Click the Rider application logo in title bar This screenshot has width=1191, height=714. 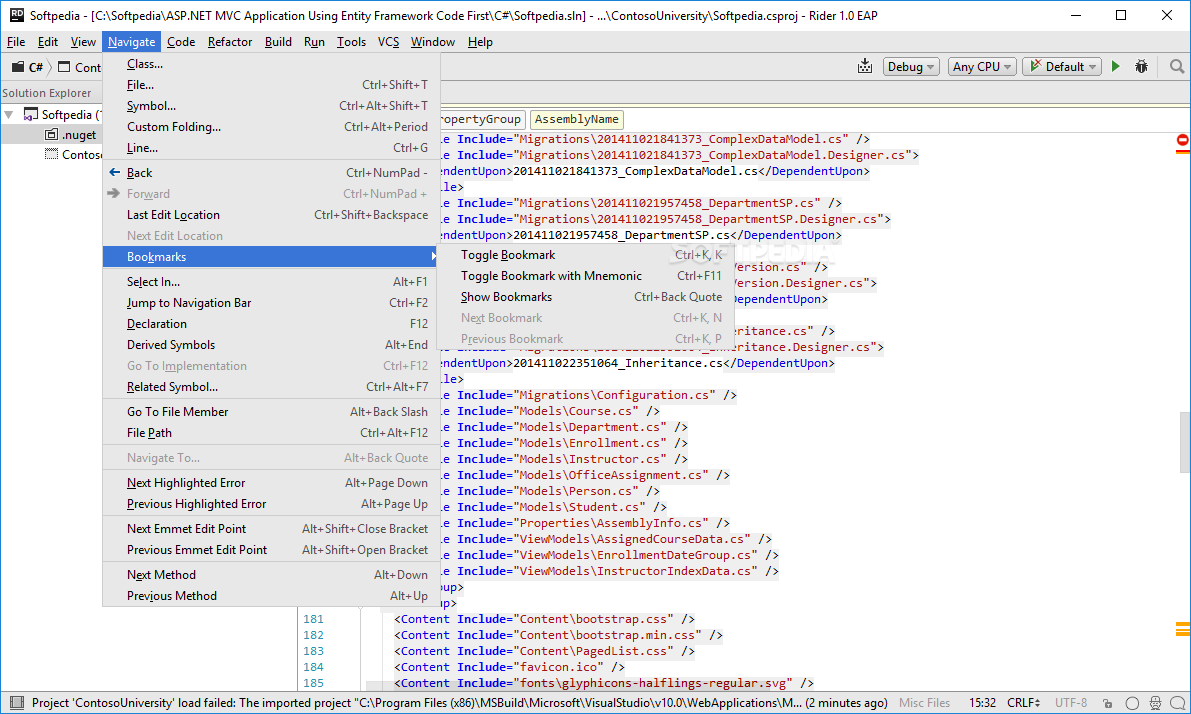(x=16, y=15)
